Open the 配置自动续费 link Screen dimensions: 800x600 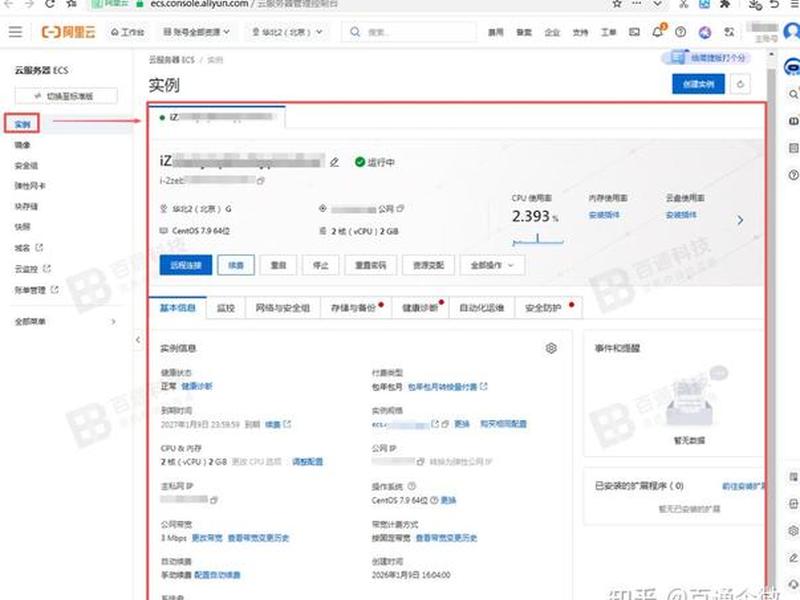[x=217, y=575]
